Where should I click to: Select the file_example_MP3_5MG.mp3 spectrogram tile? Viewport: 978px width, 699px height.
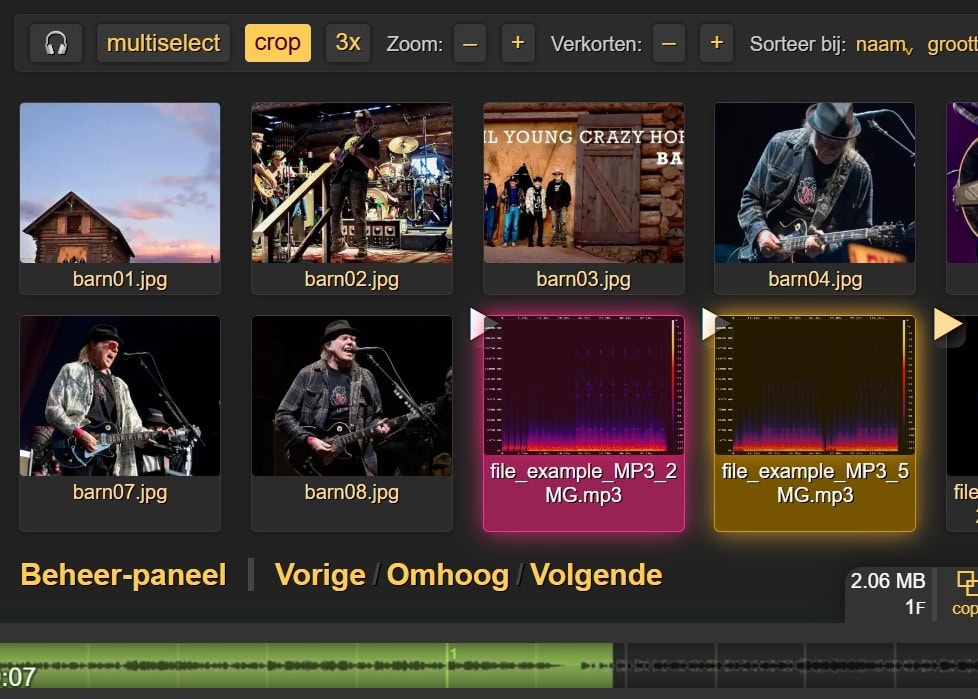tap(815, 387)
